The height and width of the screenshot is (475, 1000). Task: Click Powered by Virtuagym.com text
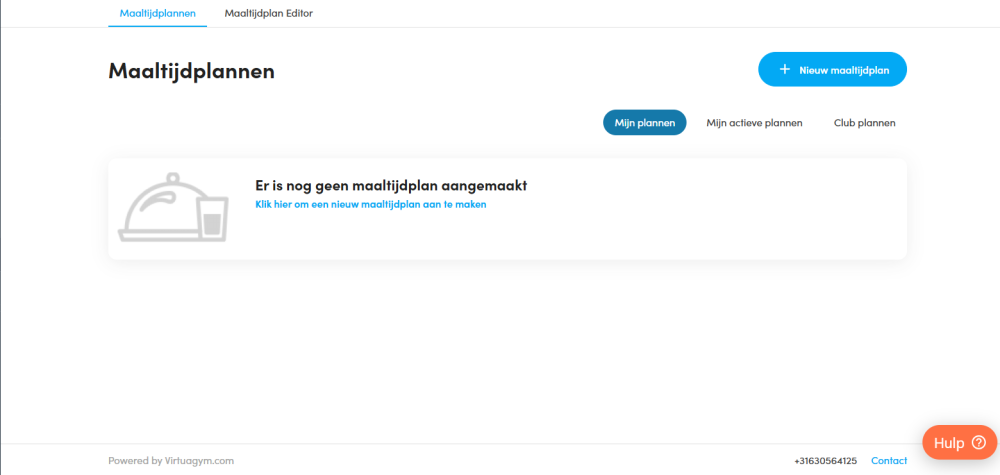[x=171, y=460]
